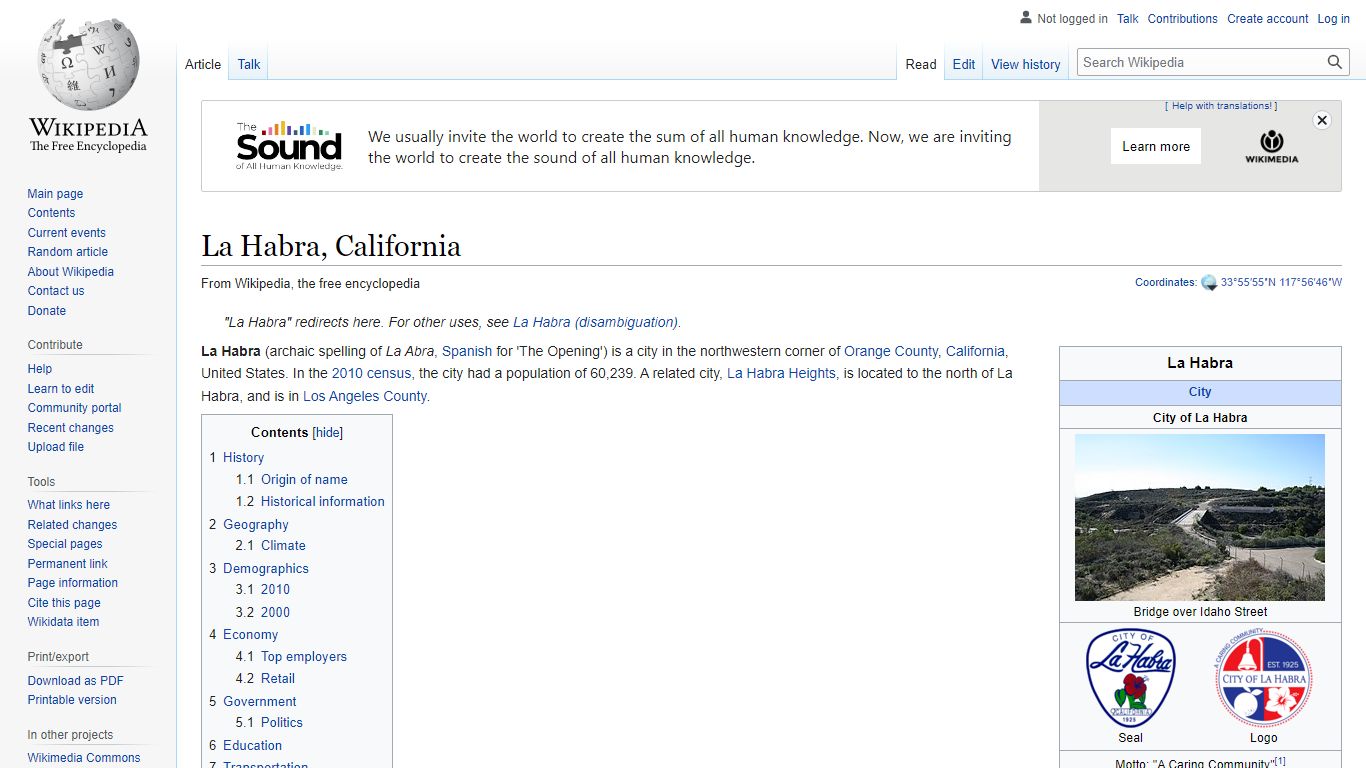Open Recent changes
1366x768 pixels.
tap(70, 428)
